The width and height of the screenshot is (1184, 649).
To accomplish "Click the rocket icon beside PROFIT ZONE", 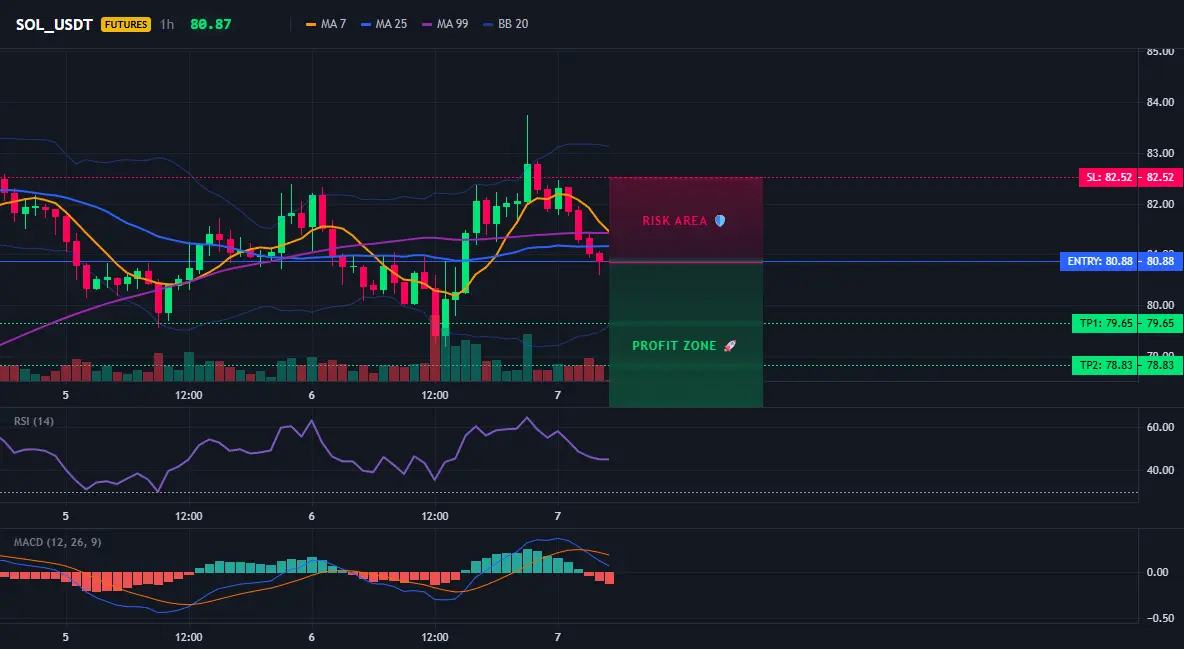I will click(729, 345).
